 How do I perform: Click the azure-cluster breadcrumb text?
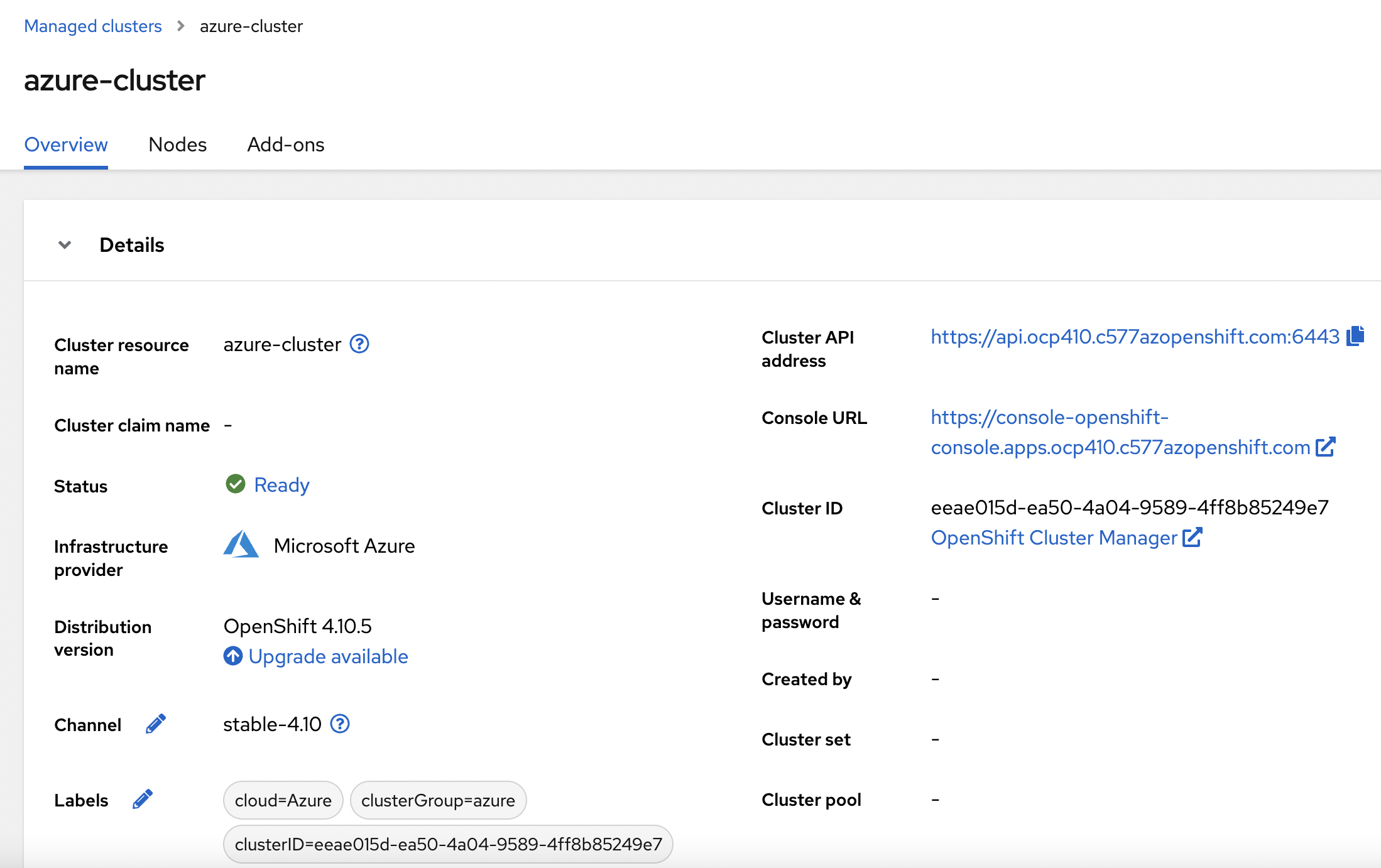tap(251, 26)
